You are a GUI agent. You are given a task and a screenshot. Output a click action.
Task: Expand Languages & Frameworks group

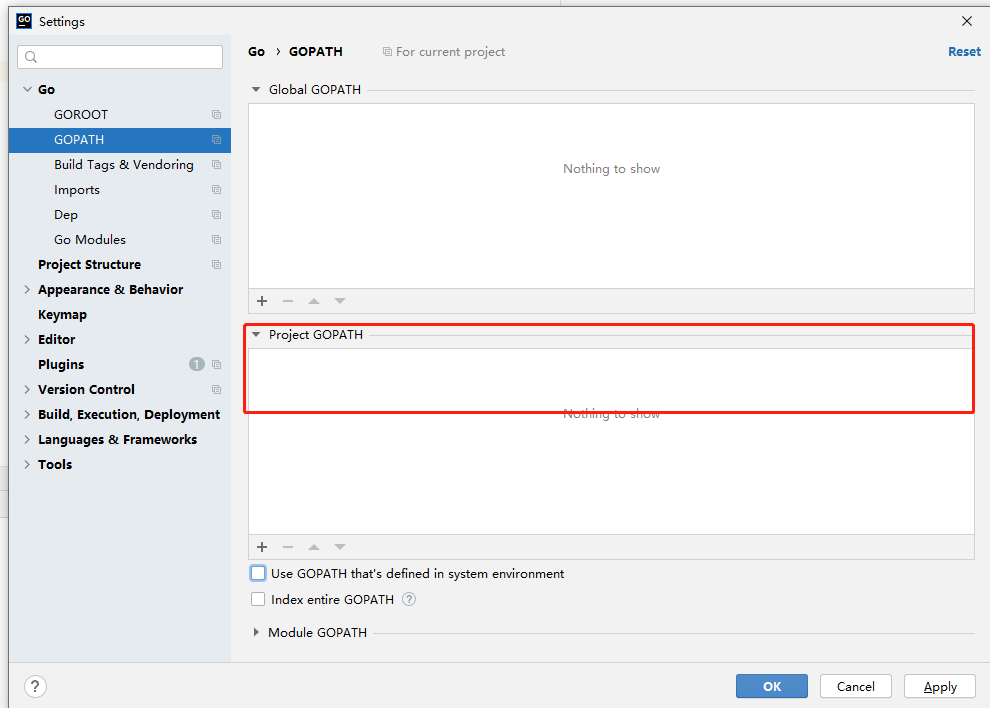27,440
